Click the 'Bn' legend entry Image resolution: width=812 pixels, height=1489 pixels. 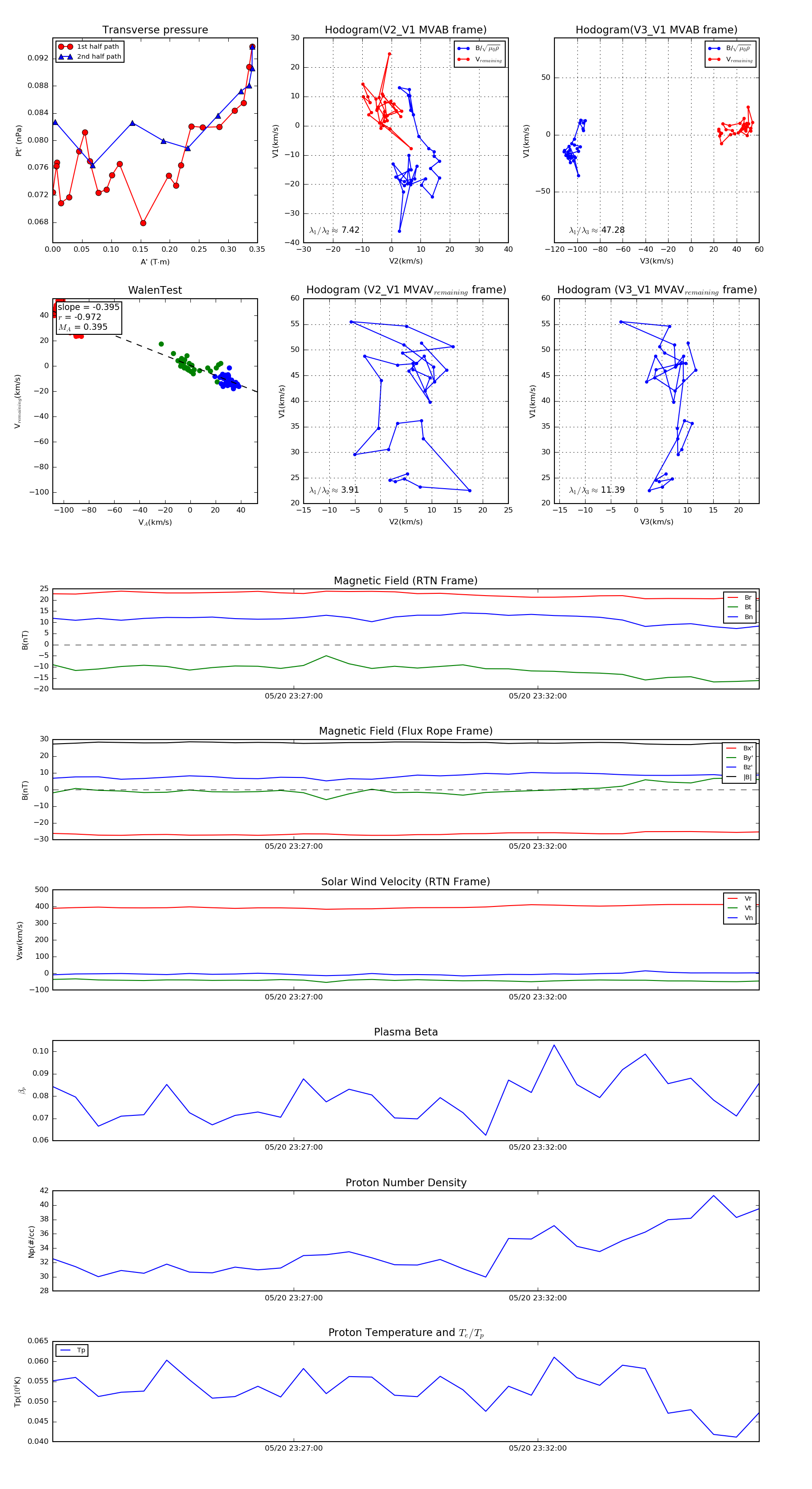pos(740,617)
